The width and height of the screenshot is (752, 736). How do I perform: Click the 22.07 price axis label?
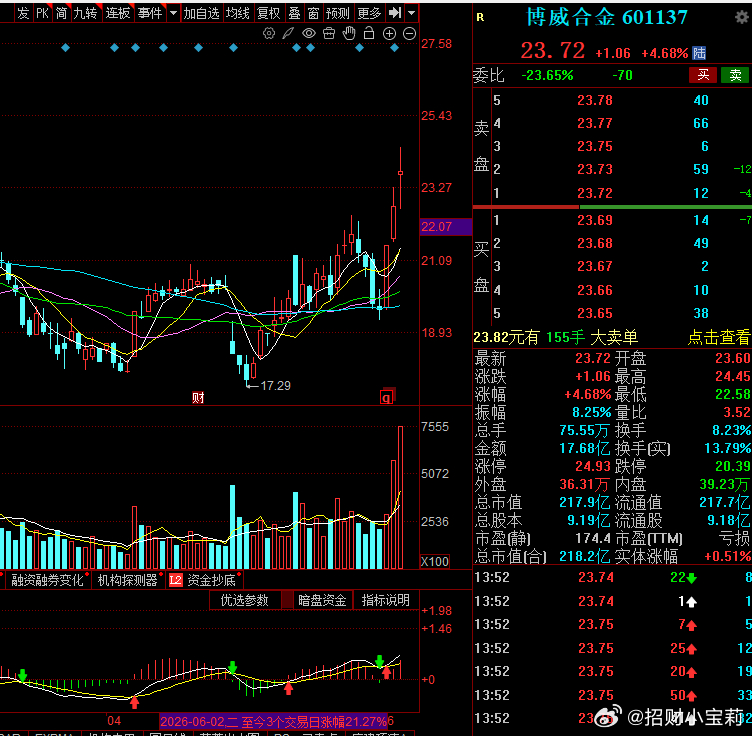445,226
